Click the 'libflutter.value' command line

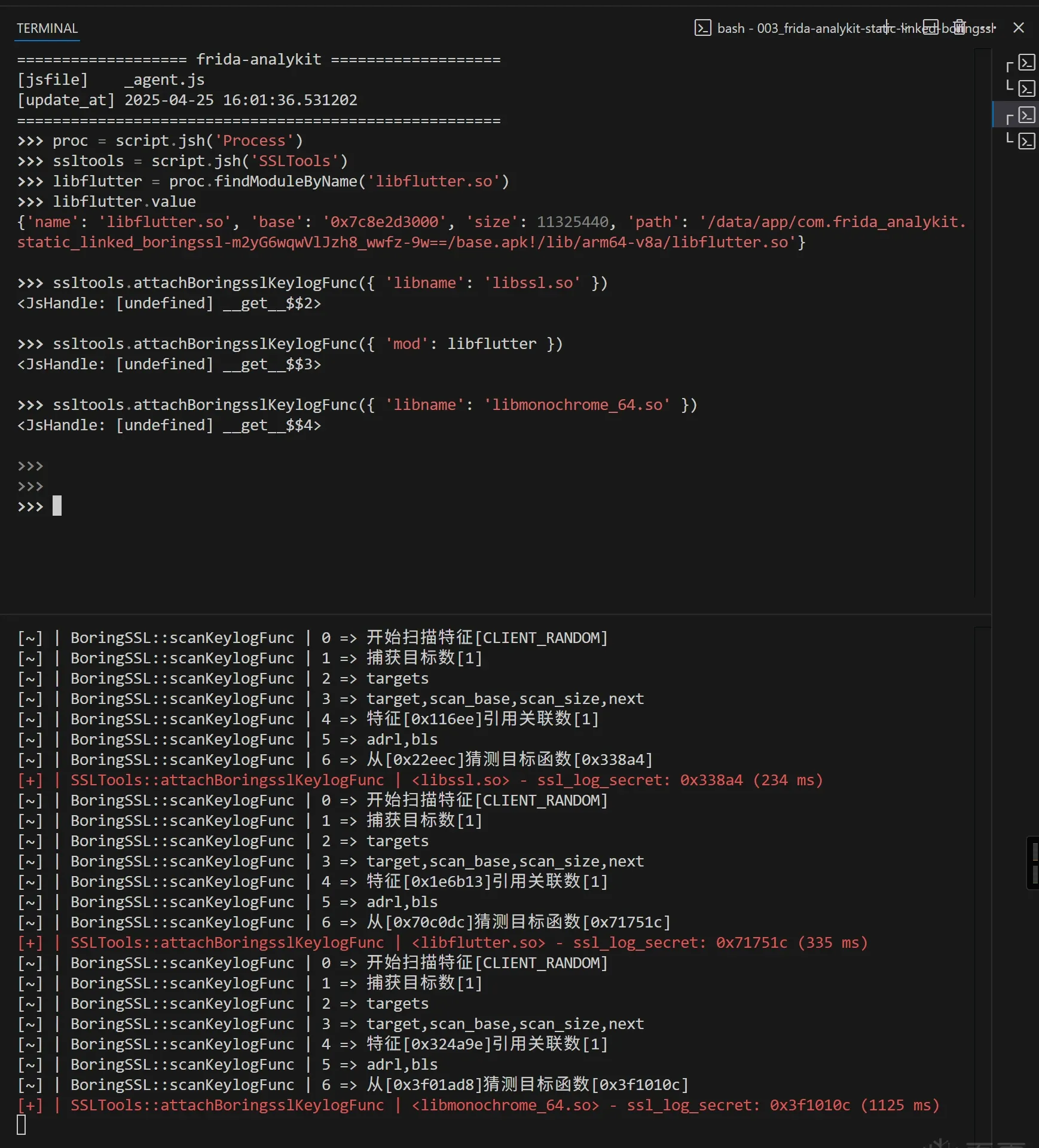(106, 201)
